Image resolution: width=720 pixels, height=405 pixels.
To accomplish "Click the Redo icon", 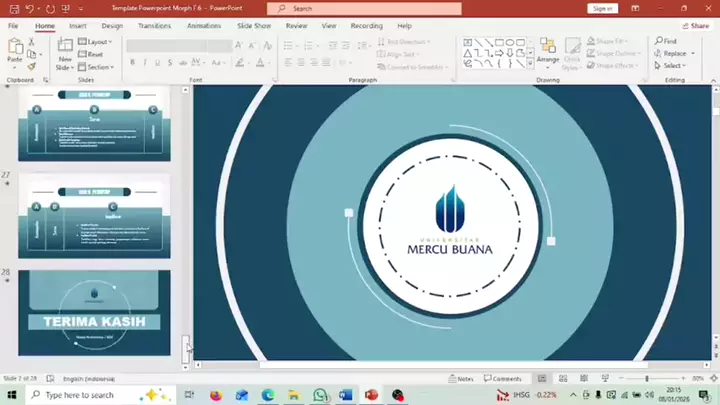I will [x=50, y=9].
